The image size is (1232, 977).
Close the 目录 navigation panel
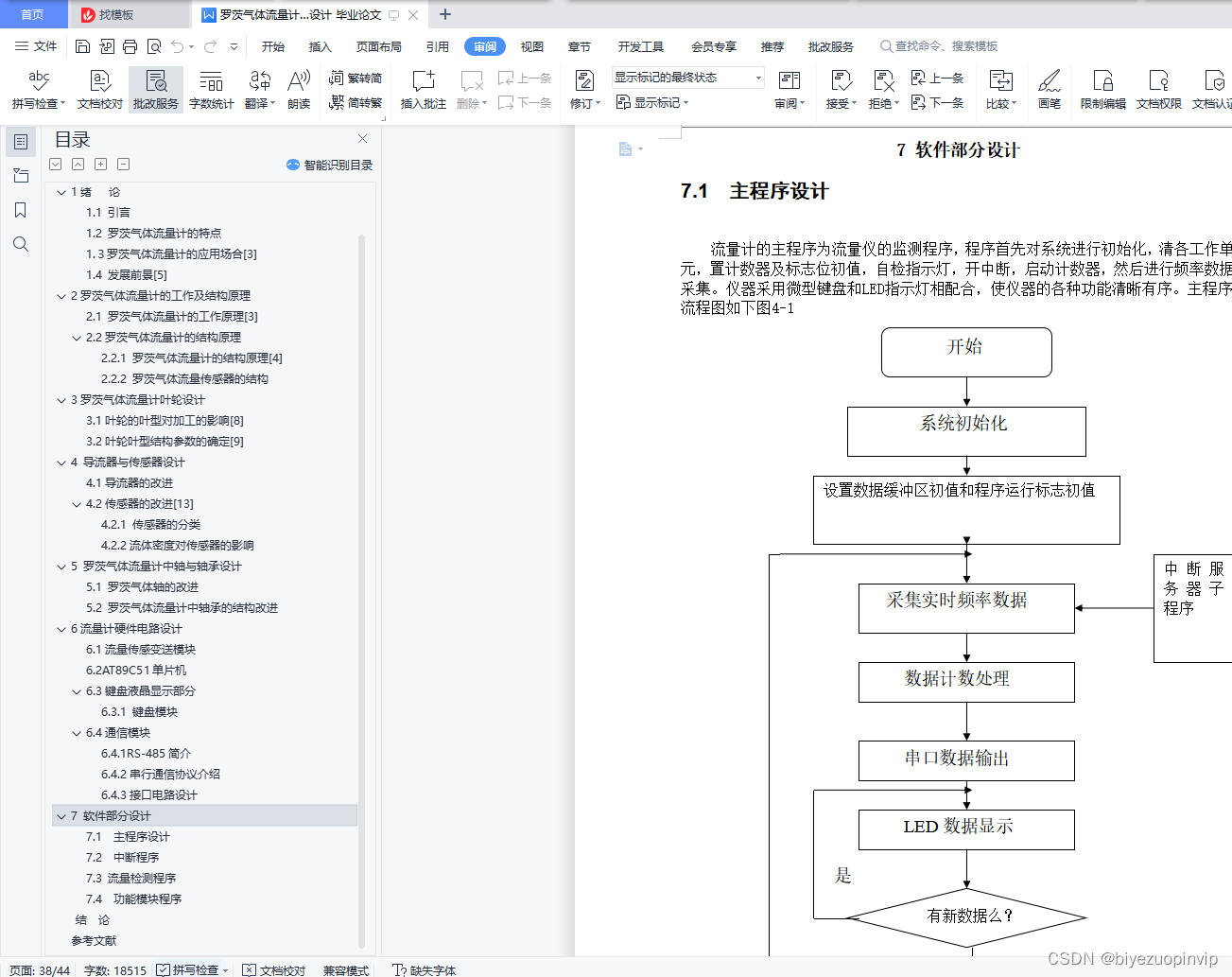coord(362,138)
